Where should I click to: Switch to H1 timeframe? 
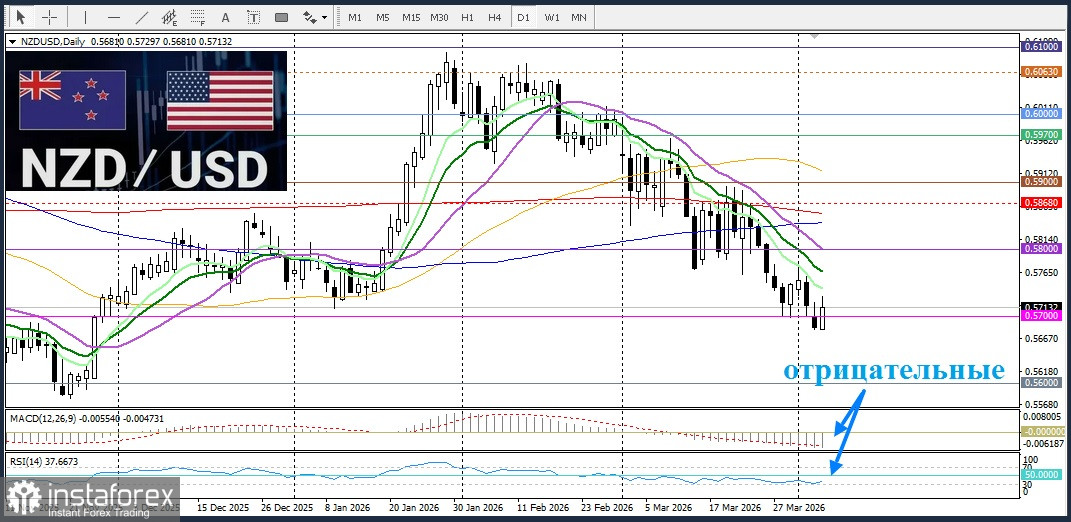click(x=467, y=17)
